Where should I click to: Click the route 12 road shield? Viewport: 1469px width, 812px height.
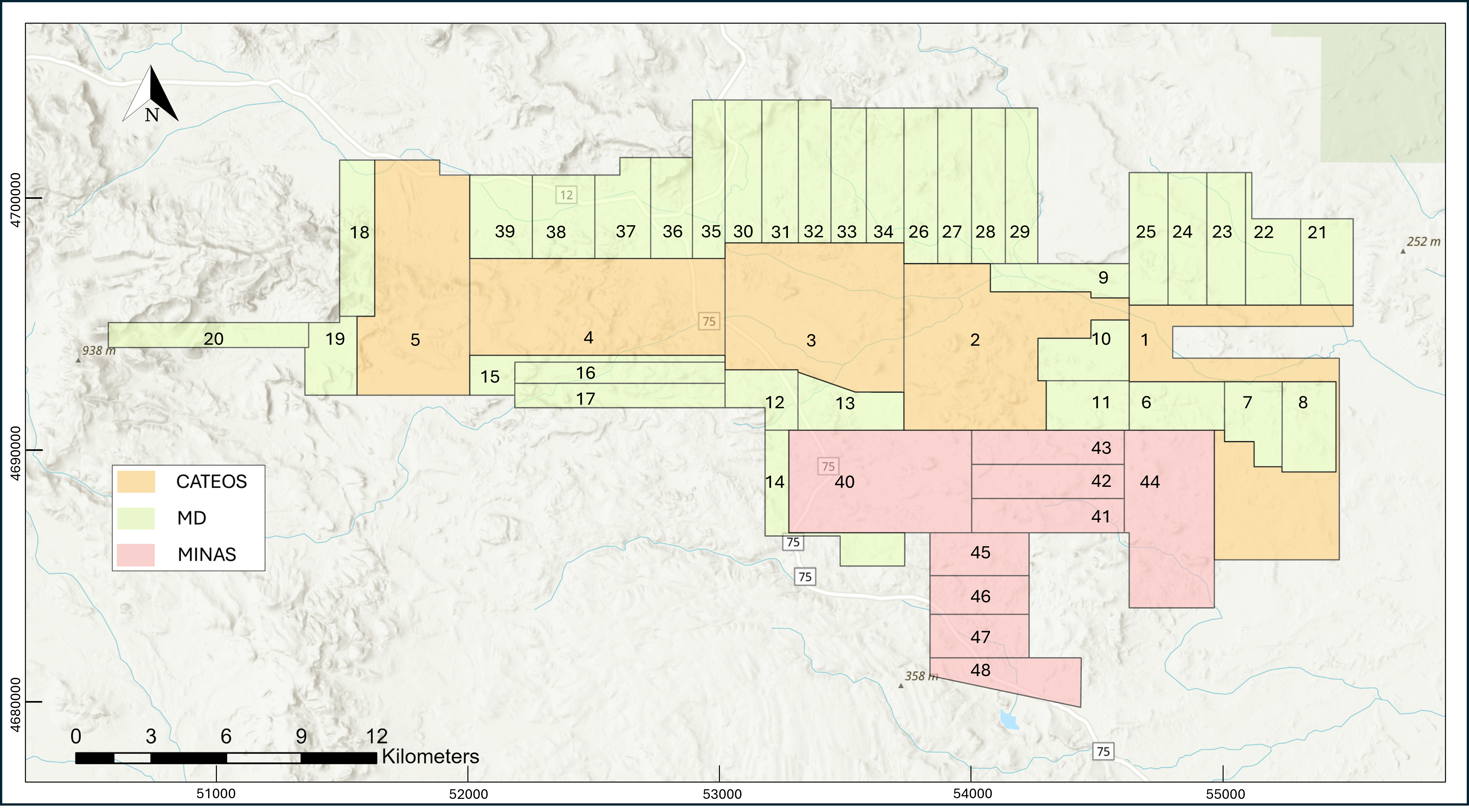(566, 195)
